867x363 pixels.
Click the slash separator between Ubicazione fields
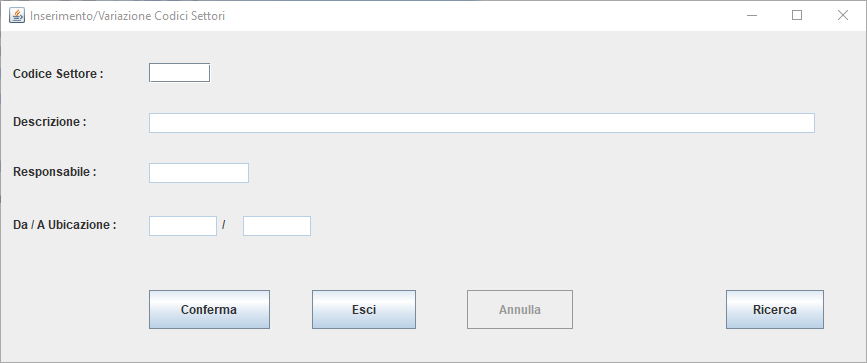click(x=224, y=225)
